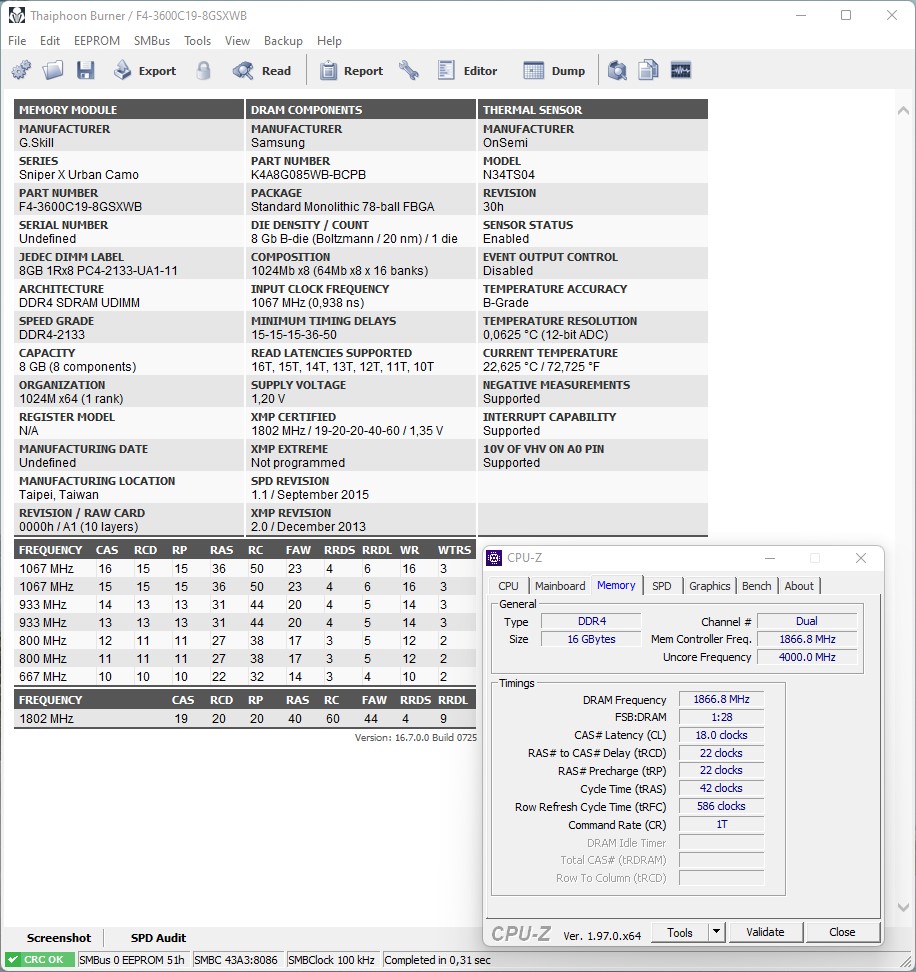
Task: Click the DRAM Frequency '1866.8 MHz' field
Action: tap(721, 699)
